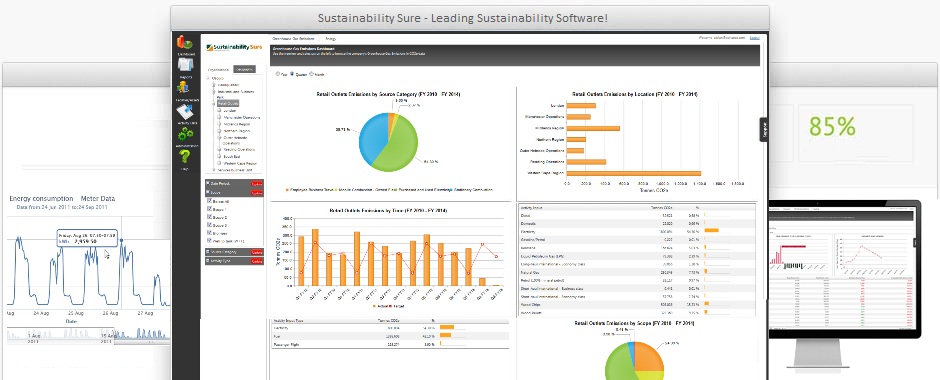Select the Quarter radio button
The width and height of the screenshot is (940, 380).
[x=292, y=74]
